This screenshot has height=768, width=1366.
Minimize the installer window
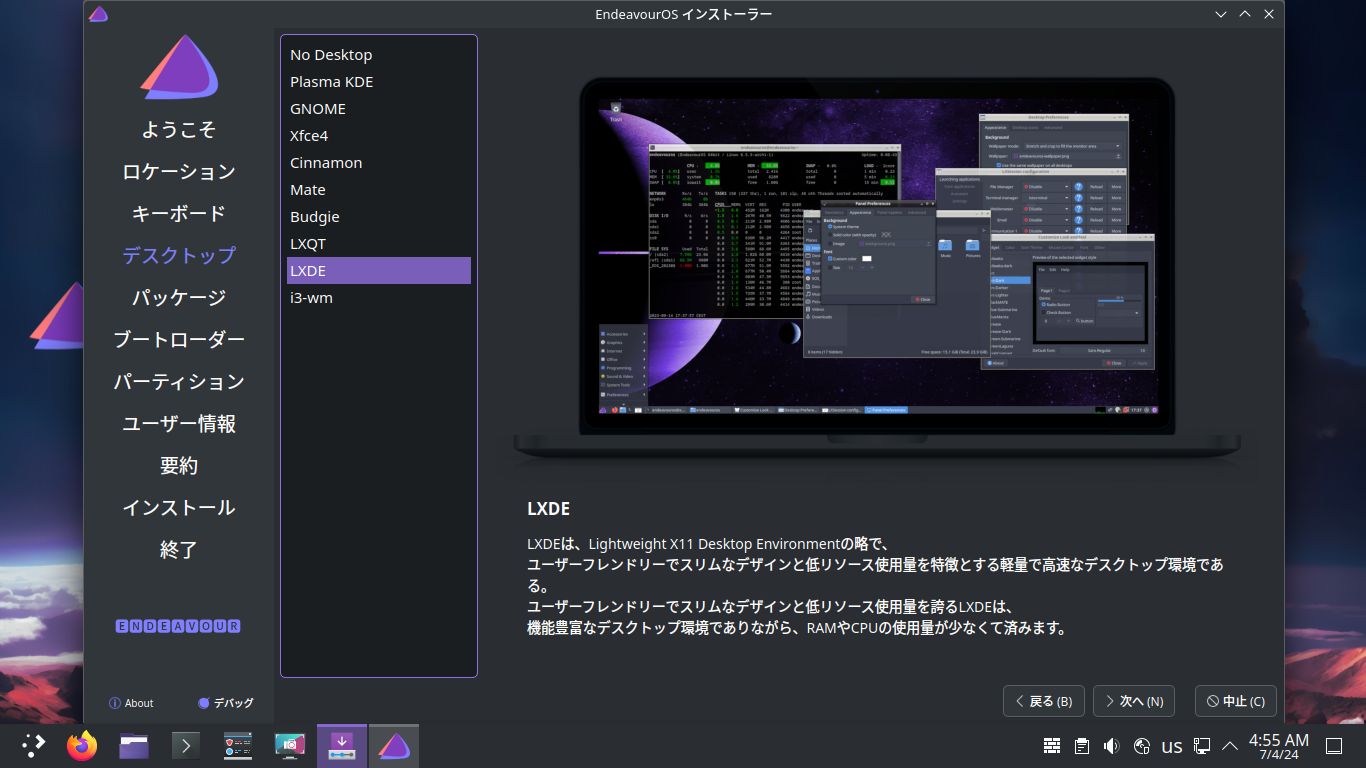[x=1221, y=14]
